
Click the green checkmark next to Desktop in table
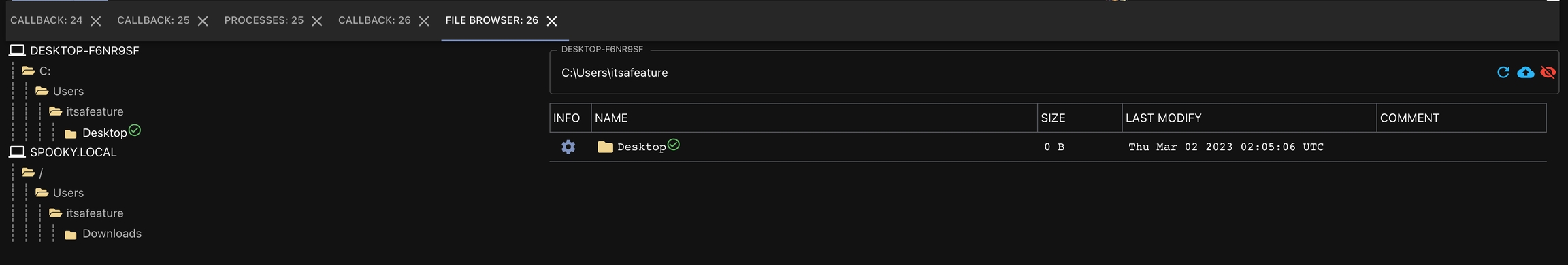(673, 144)
